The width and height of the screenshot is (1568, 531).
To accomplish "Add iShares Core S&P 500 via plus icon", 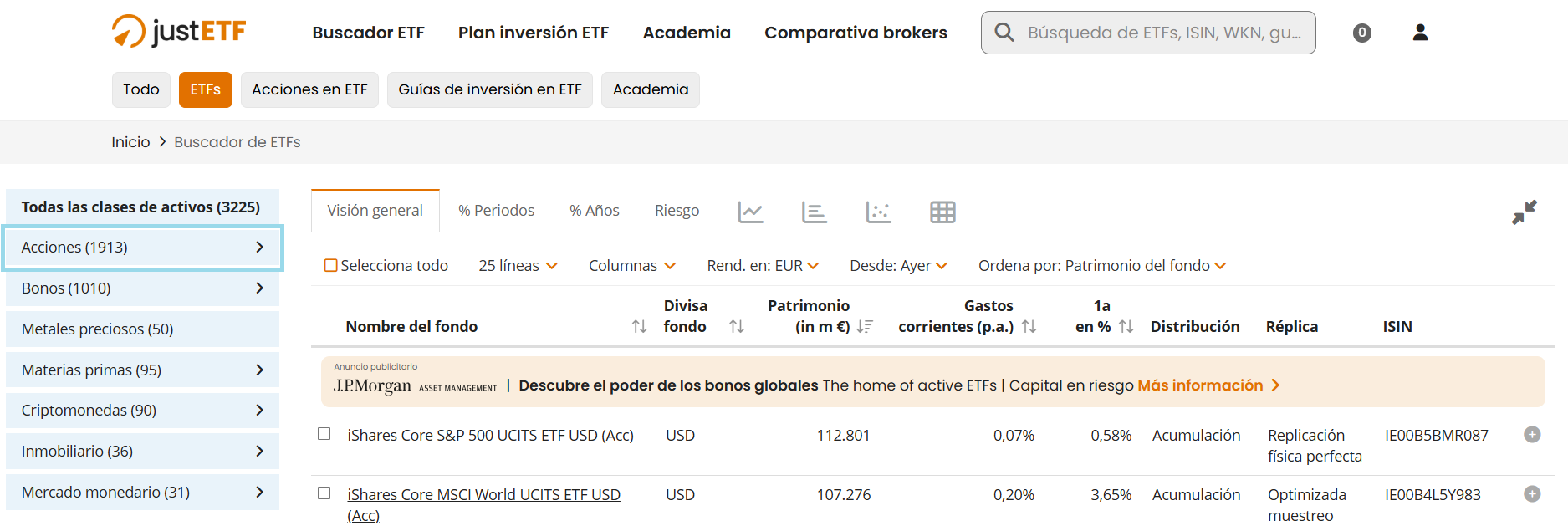I will [1532, 435].
